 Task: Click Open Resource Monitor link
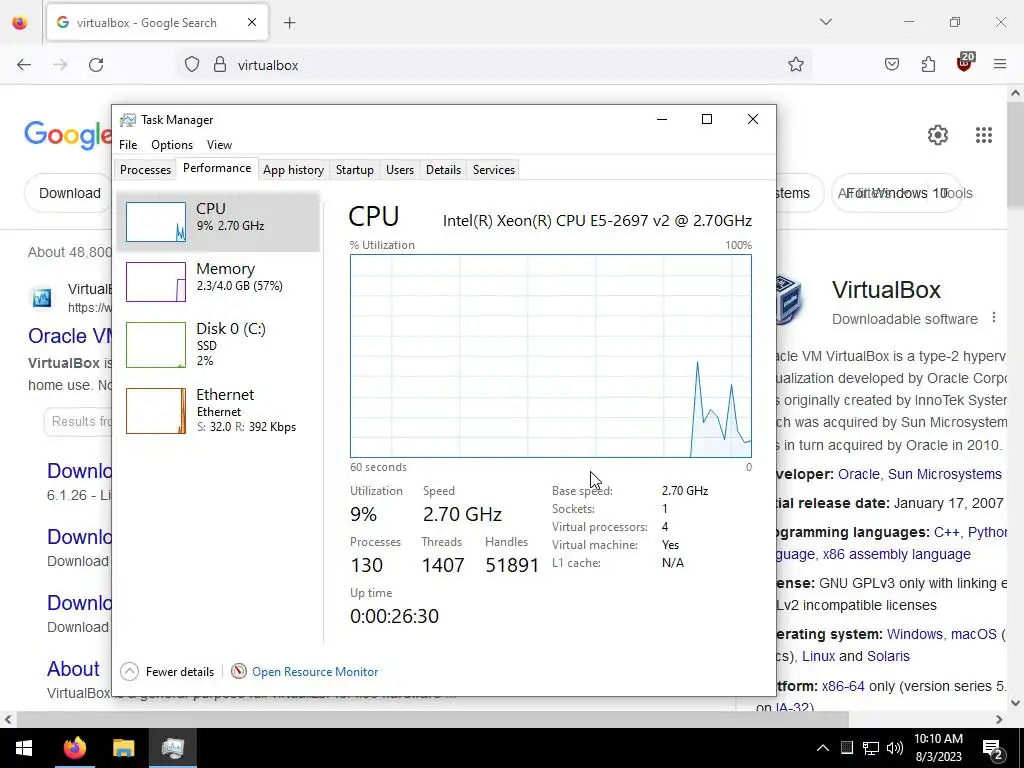tap(315, 671)
